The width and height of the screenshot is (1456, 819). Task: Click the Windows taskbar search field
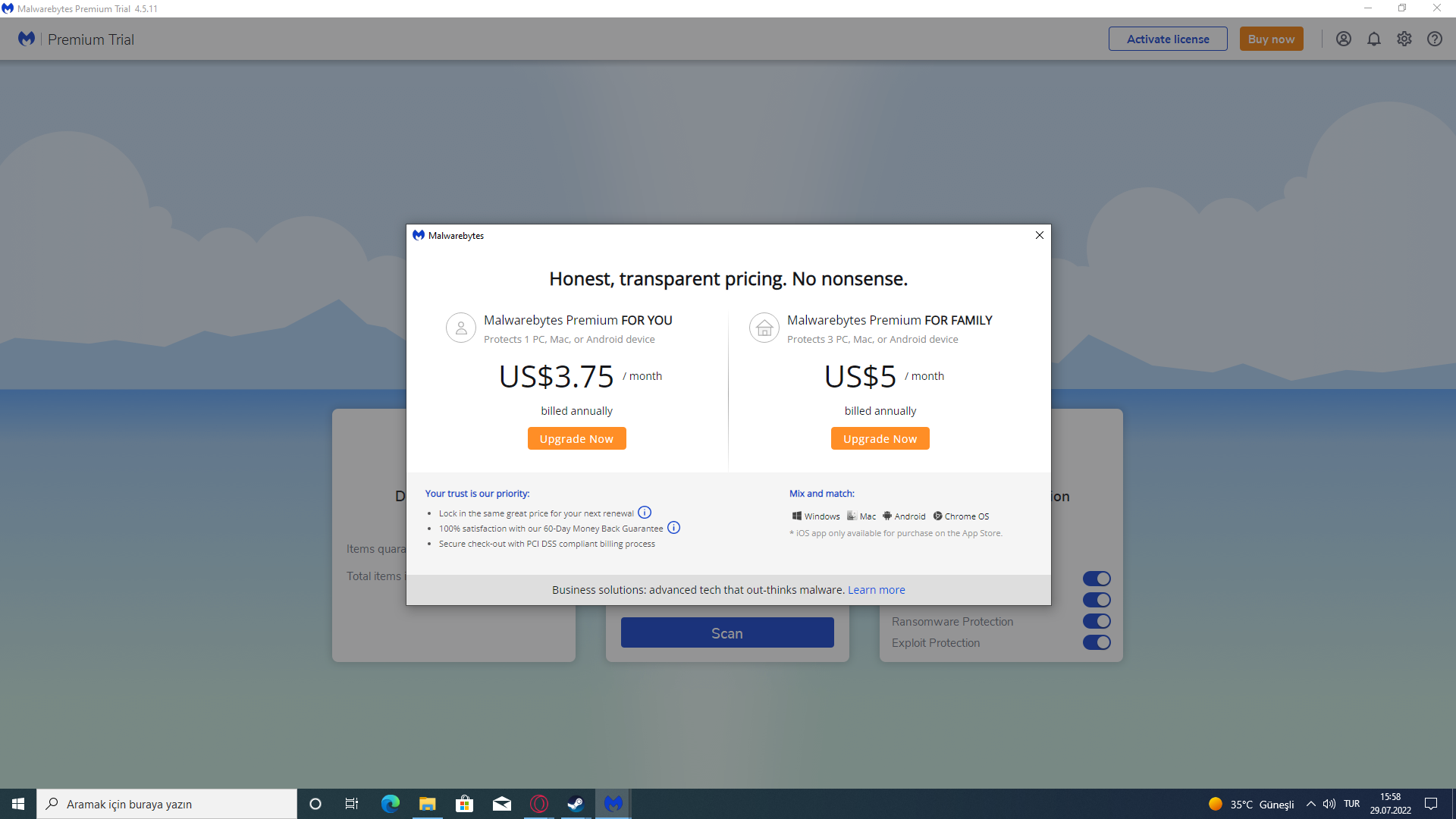[167, 804]
